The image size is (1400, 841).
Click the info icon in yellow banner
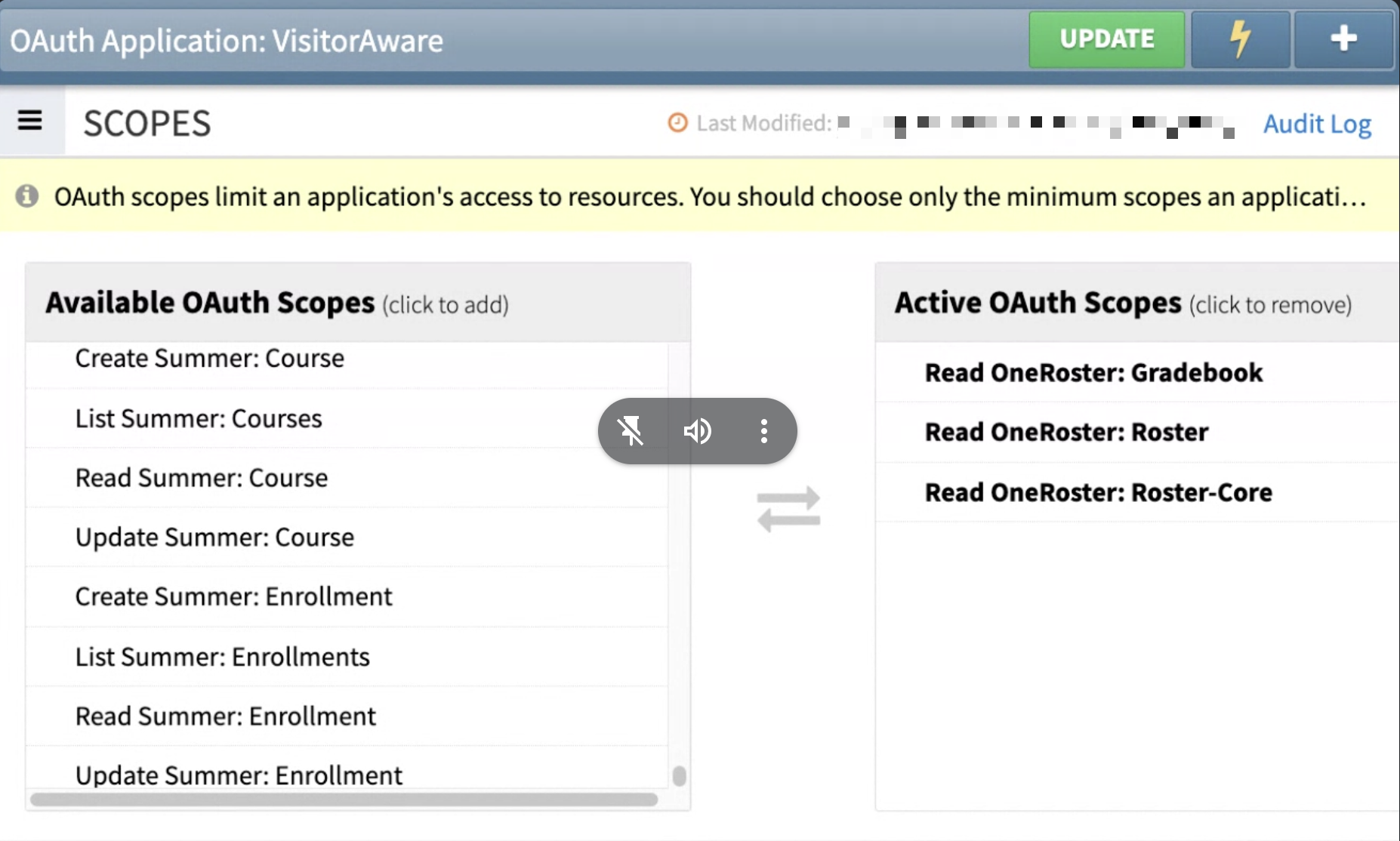[x=27, y=196]
